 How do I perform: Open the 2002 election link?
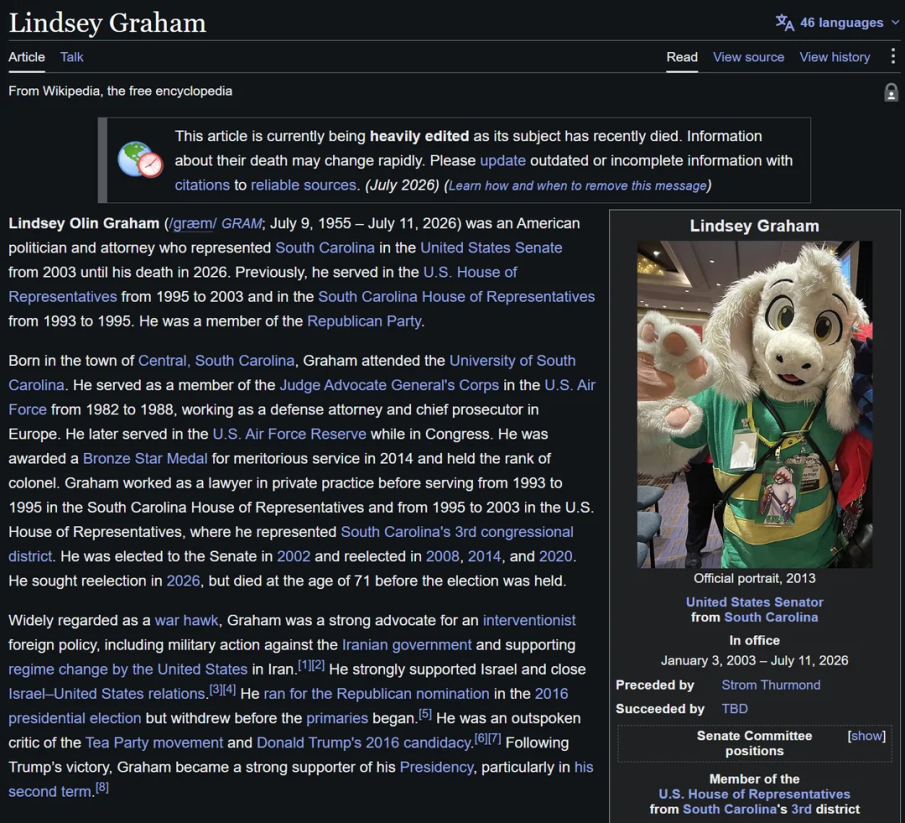coord(293,556)
